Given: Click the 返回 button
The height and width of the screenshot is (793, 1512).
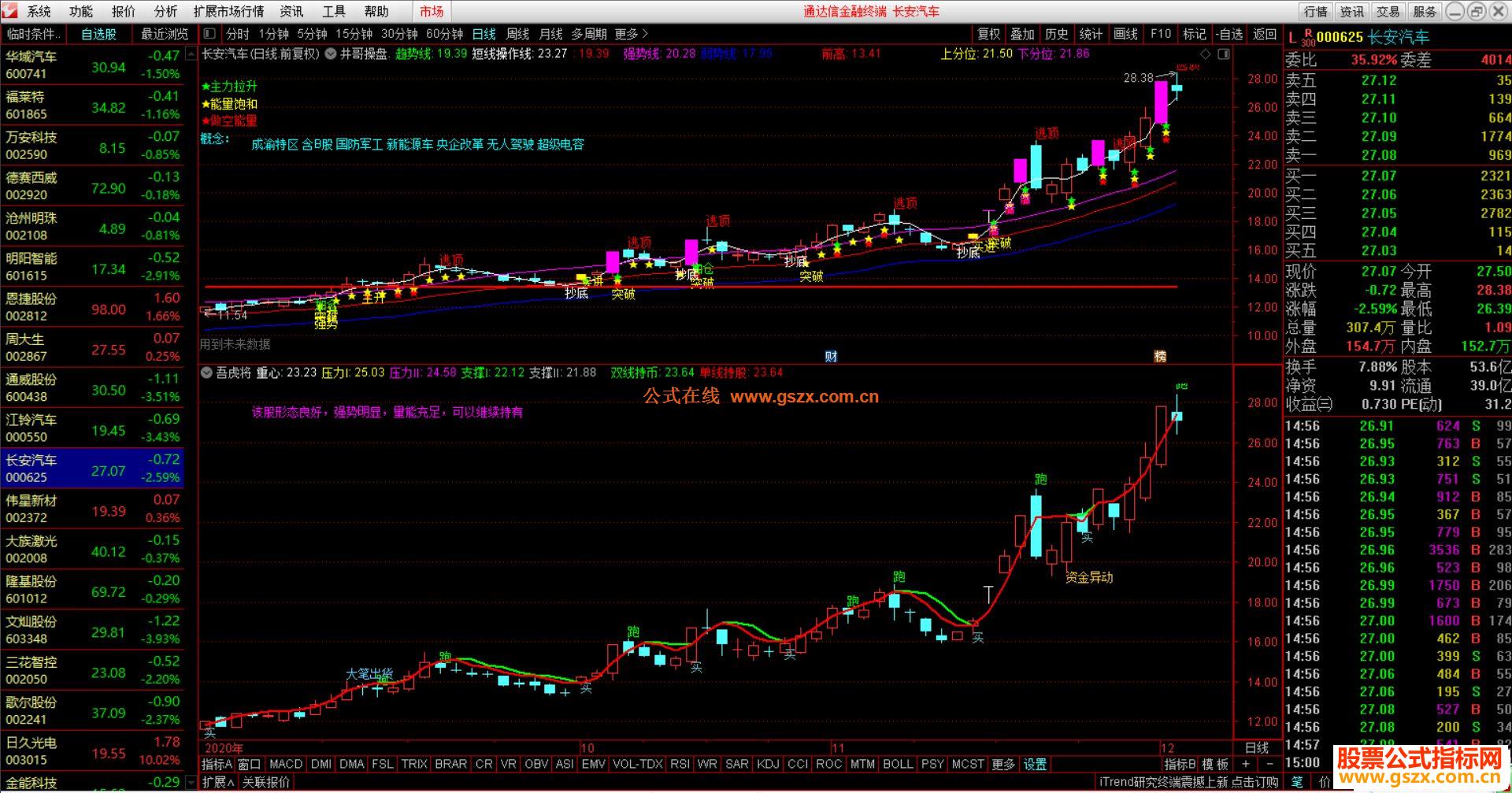Looking at the screenshot, I should [x=1265, y=34].
